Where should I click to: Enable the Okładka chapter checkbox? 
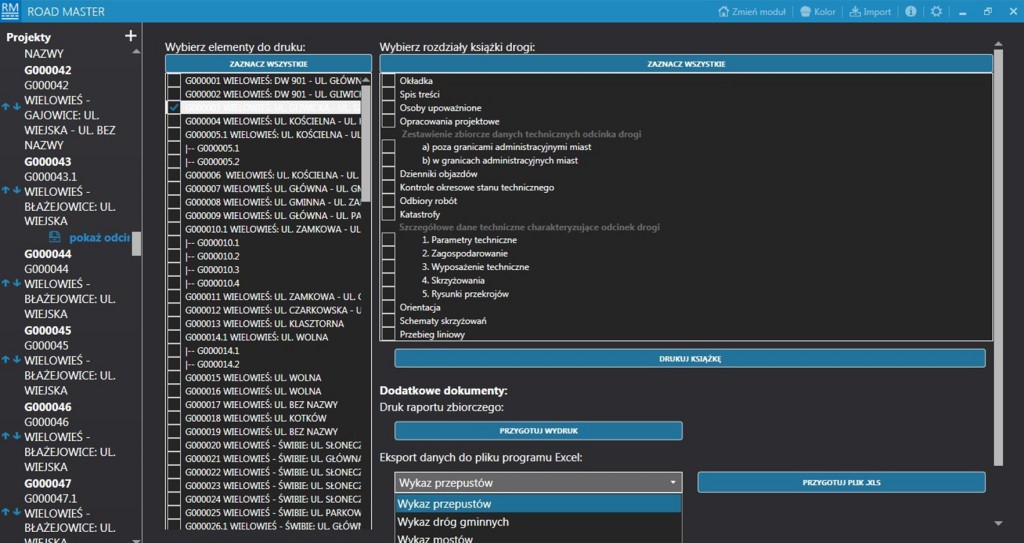tap(389, 81)
